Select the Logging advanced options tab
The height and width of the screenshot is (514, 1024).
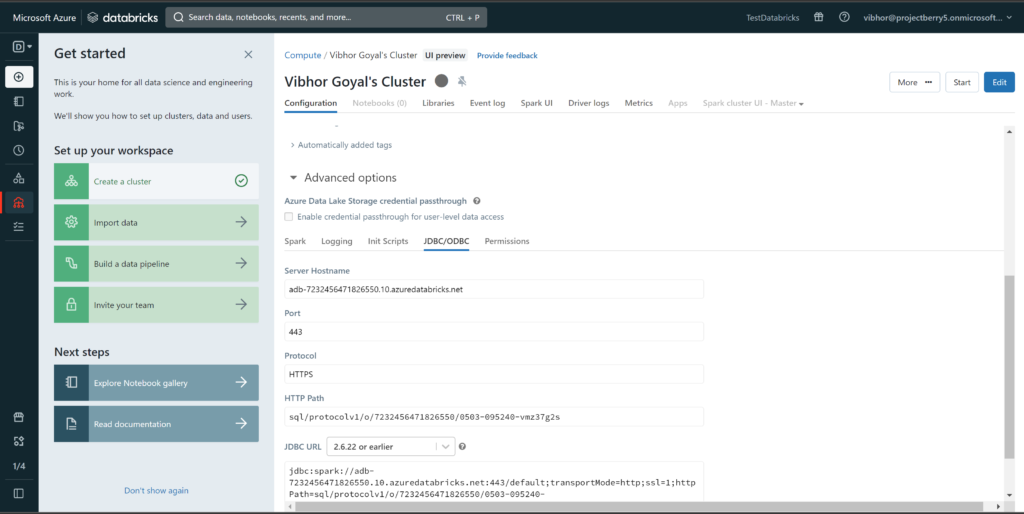(336, 241)
